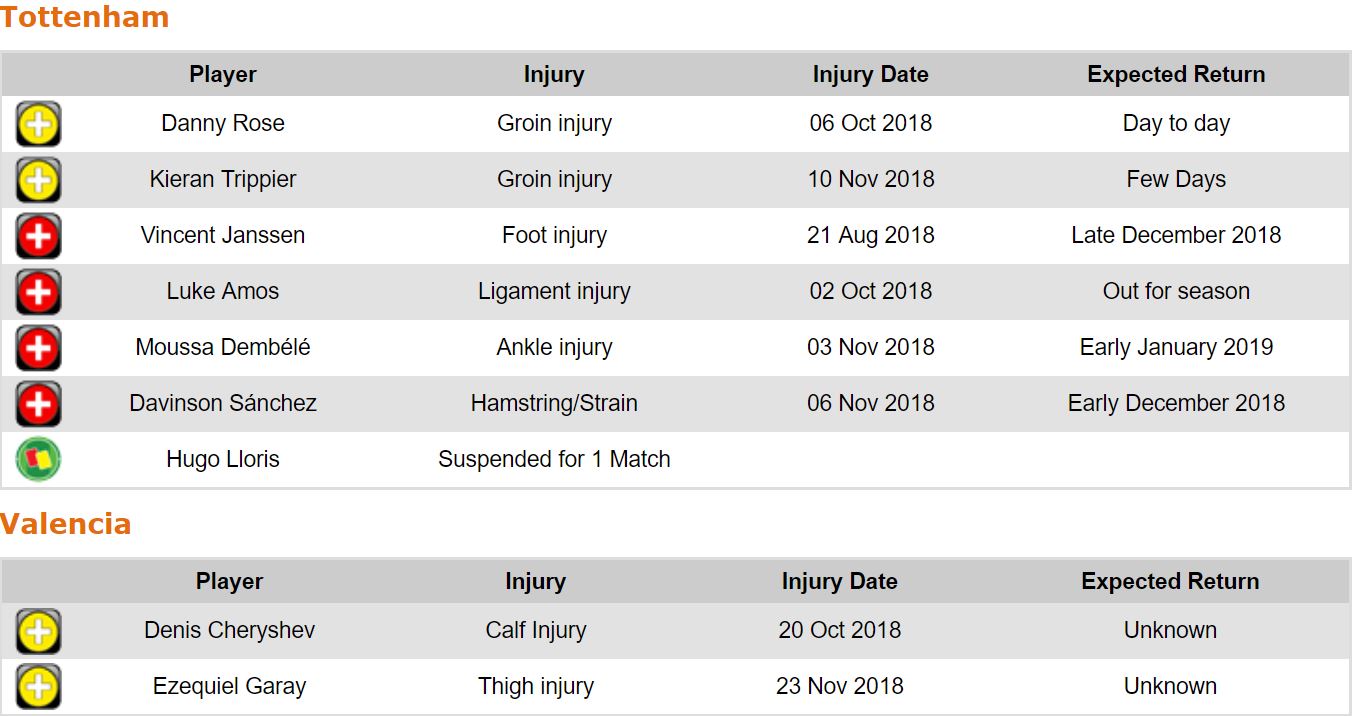Select the Danny Rose player name
1353x716 pixels.
click(x=223, y=124)
